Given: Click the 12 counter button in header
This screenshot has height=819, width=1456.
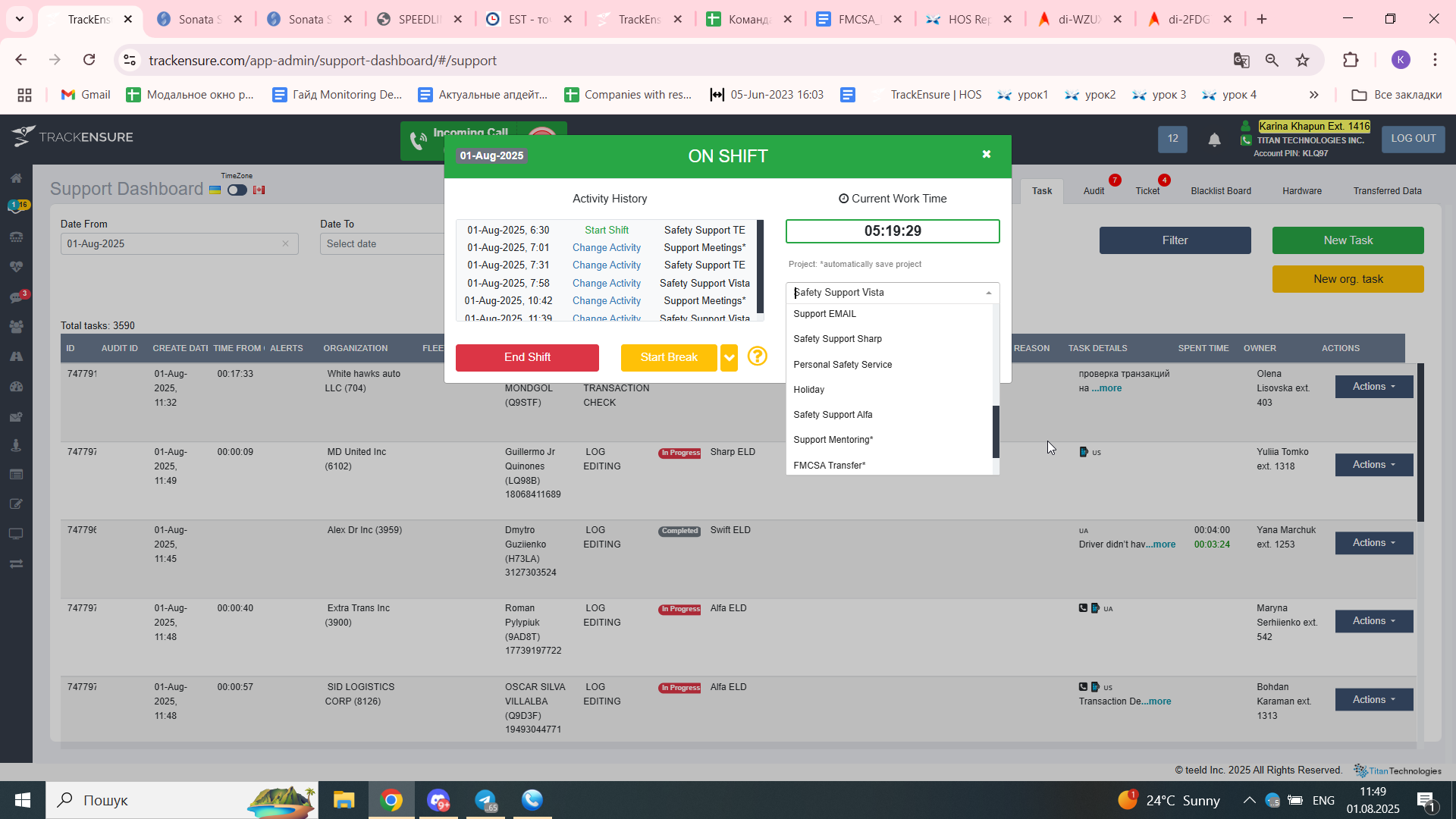Looking at the screenshot, I should (1172, 139).
